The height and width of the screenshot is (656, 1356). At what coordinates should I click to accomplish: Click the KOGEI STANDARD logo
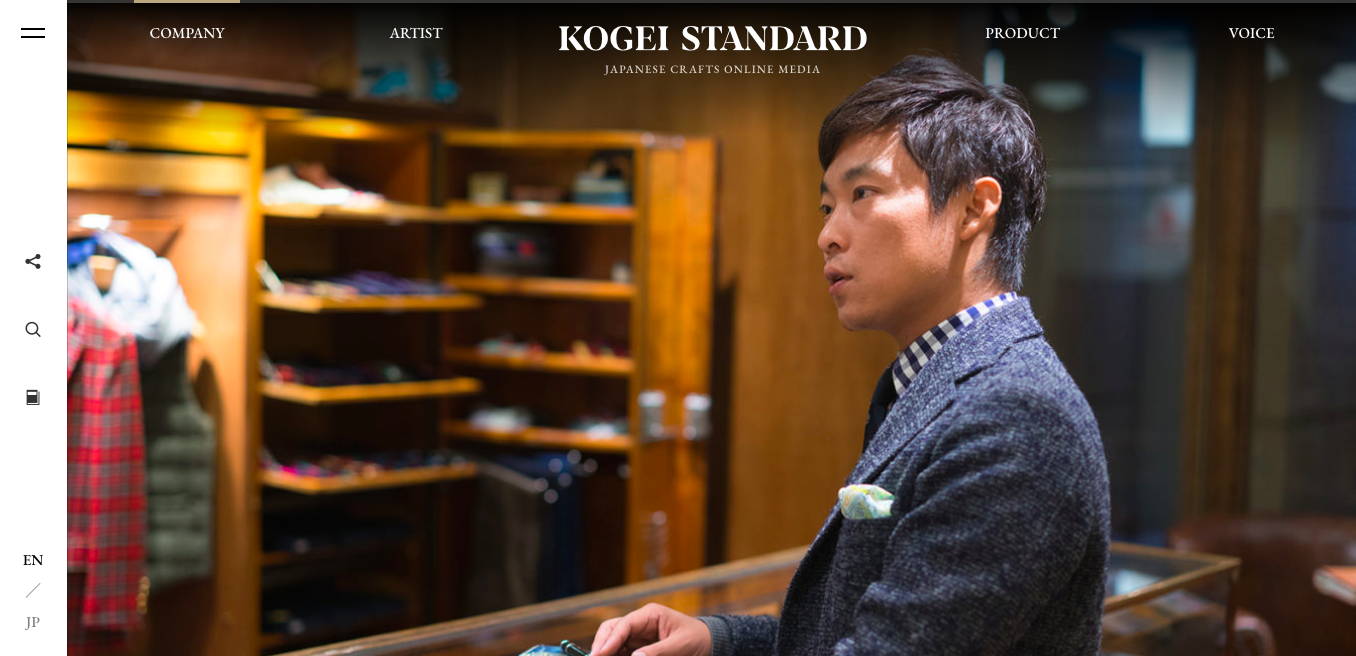point(713,39)
